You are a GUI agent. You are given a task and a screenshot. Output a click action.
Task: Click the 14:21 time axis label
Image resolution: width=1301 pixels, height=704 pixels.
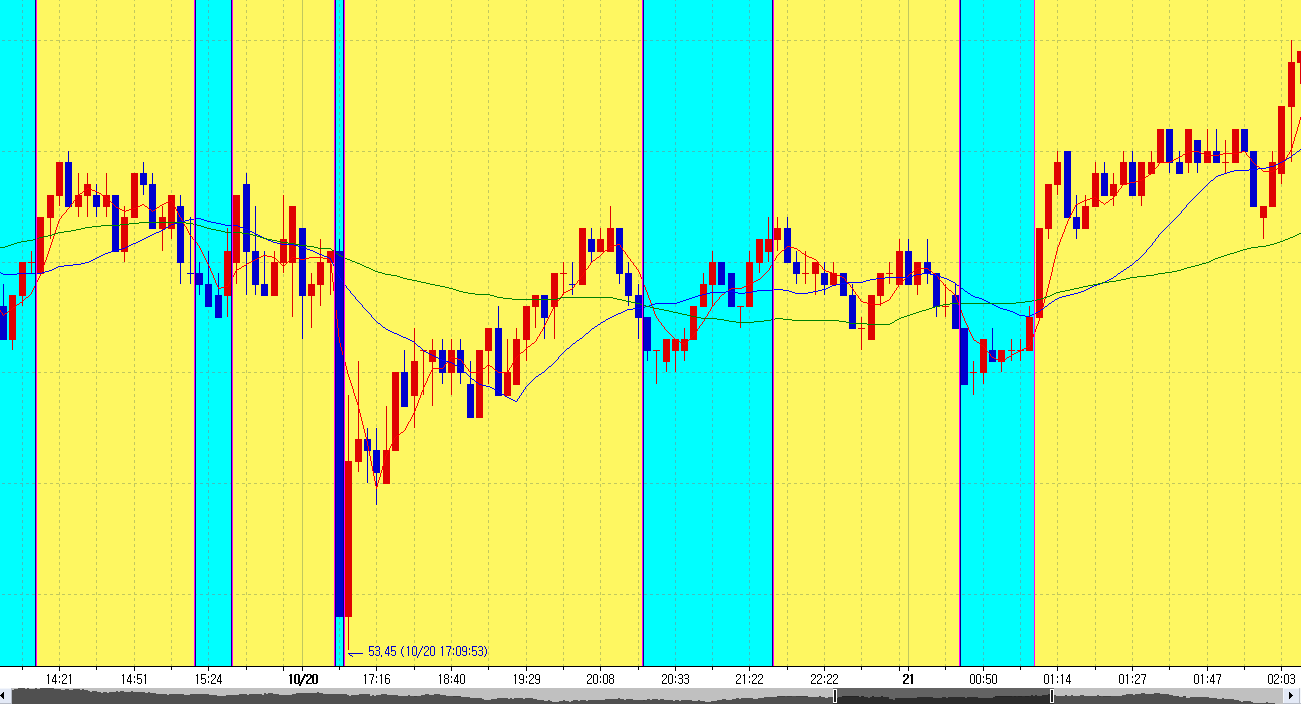point(59,679)
